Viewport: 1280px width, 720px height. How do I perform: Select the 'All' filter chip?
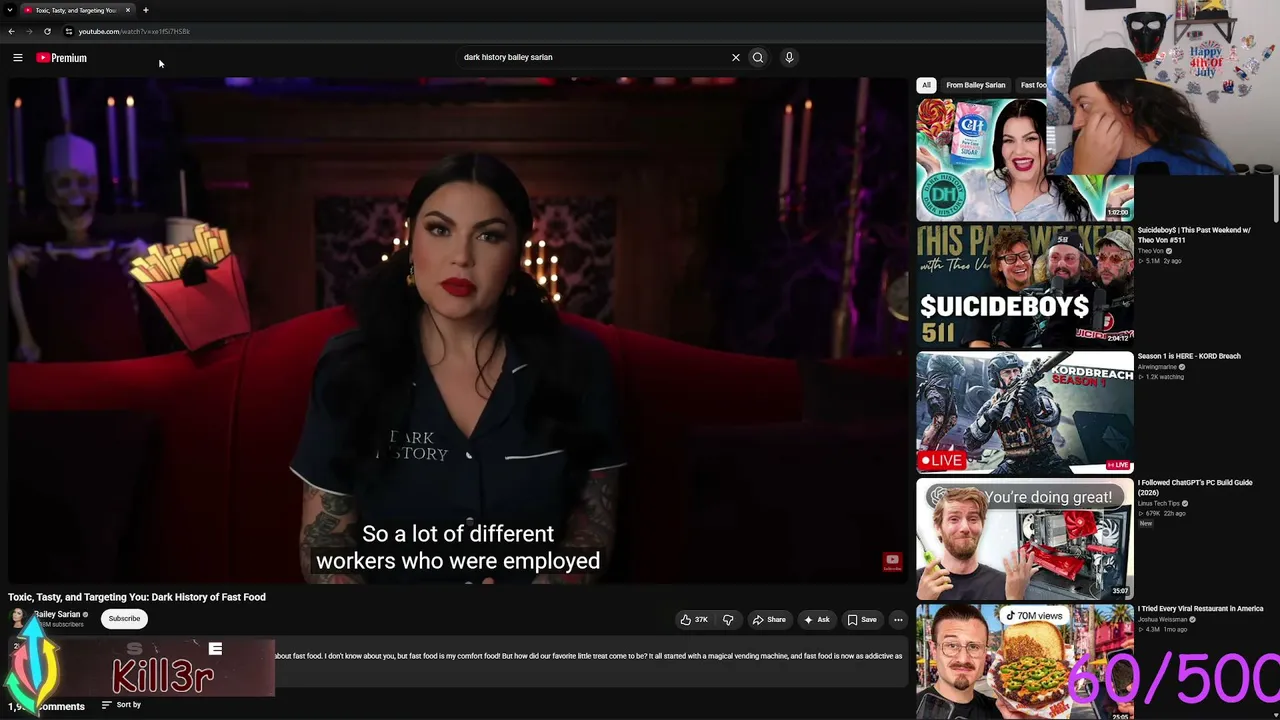926,85
